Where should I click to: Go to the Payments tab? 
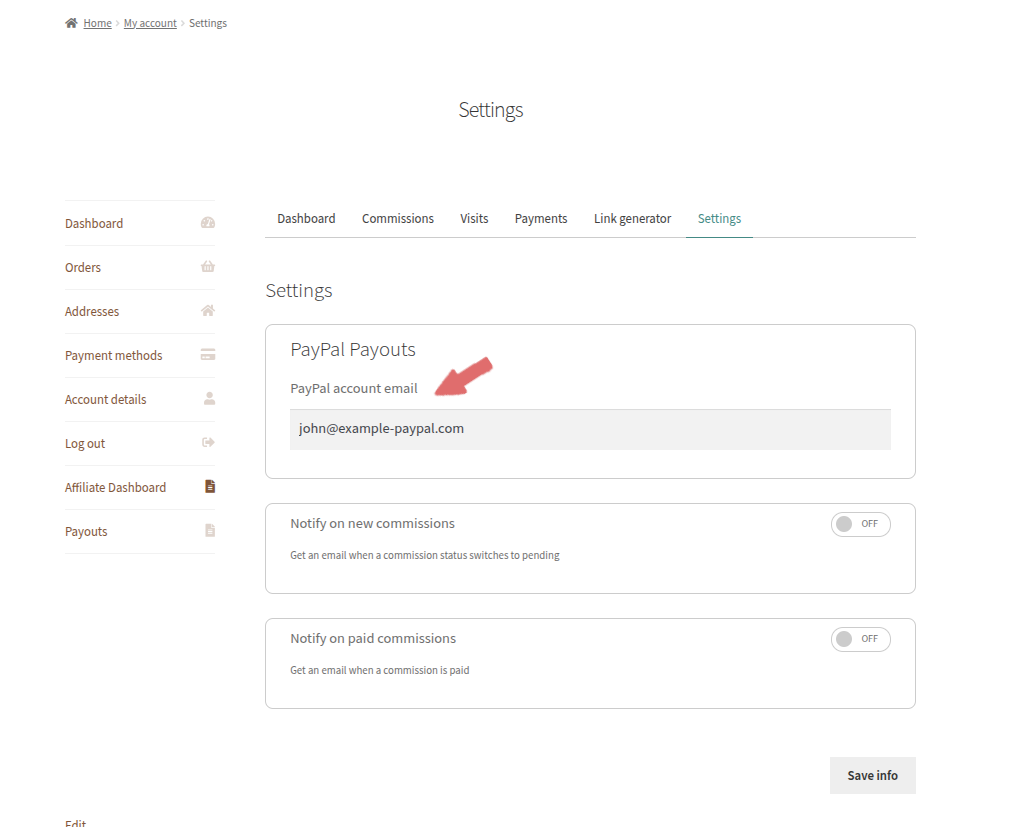pyautogui.click(x=540, y=219)
